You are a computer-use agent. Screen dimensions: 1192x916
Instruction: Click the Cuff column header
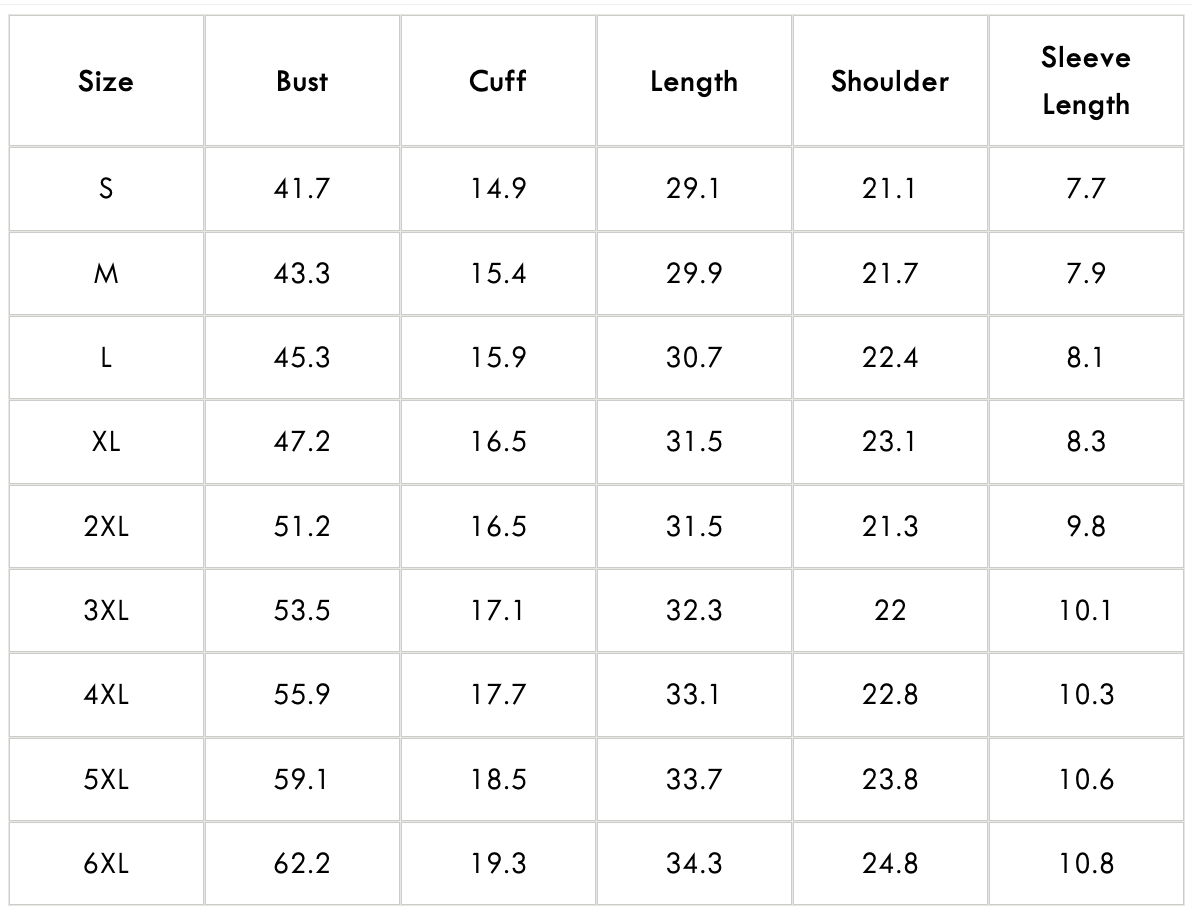(x=498, y=81)
